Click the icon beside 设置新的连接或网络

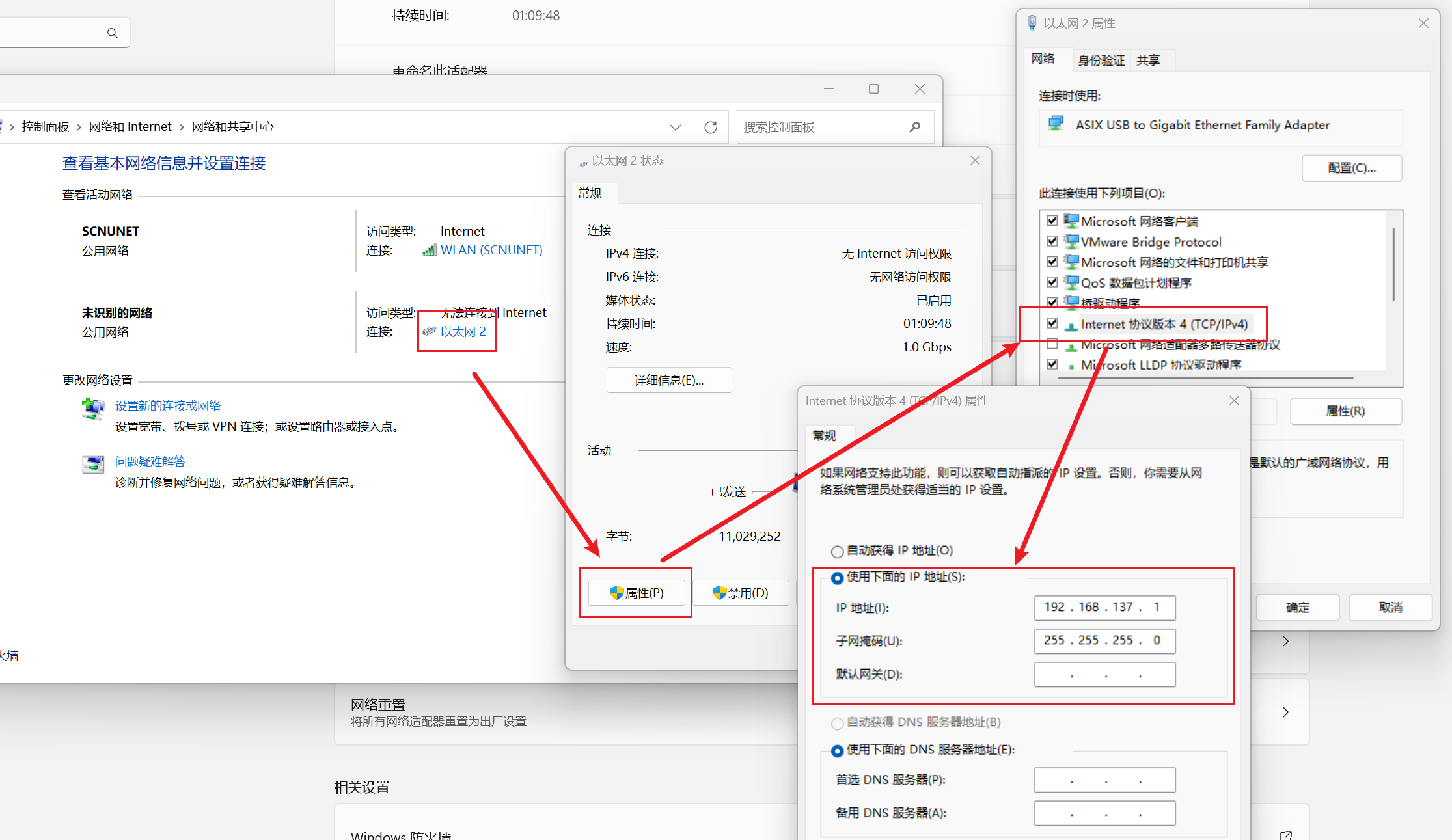[x=93, y=409]
